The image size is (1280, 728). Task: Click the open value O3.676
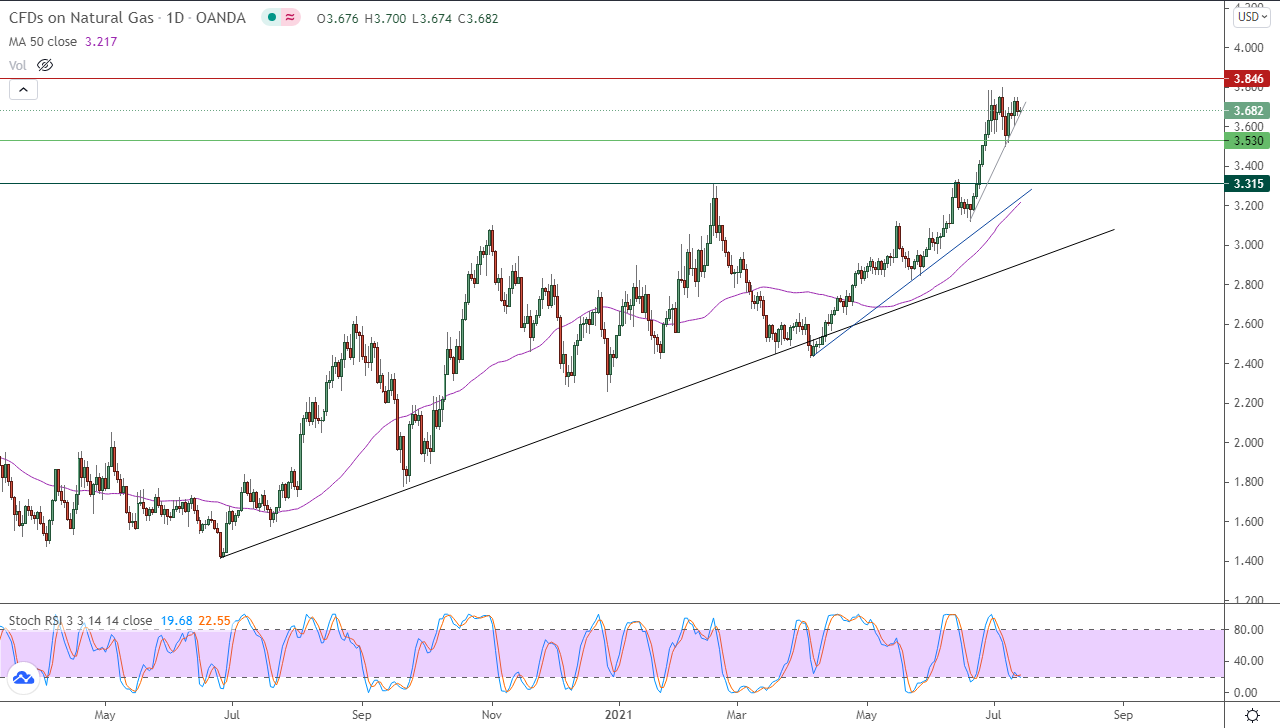tap(336, 18)
